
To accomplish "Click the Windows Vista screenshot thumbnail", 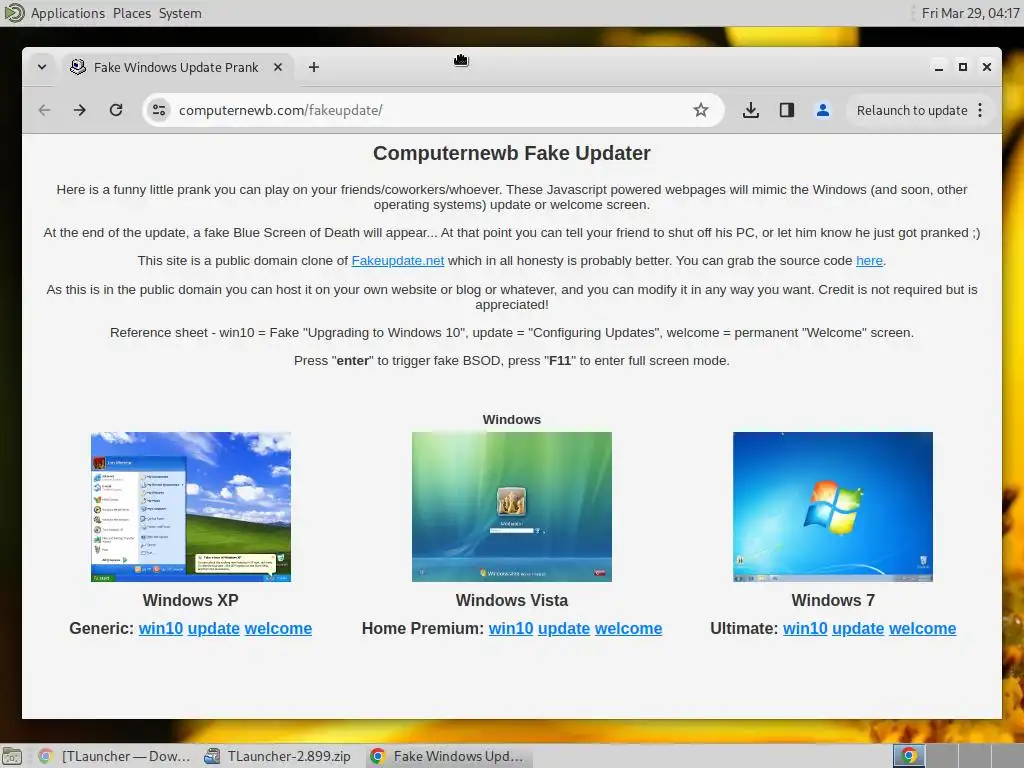I will (x=512, y=507).
